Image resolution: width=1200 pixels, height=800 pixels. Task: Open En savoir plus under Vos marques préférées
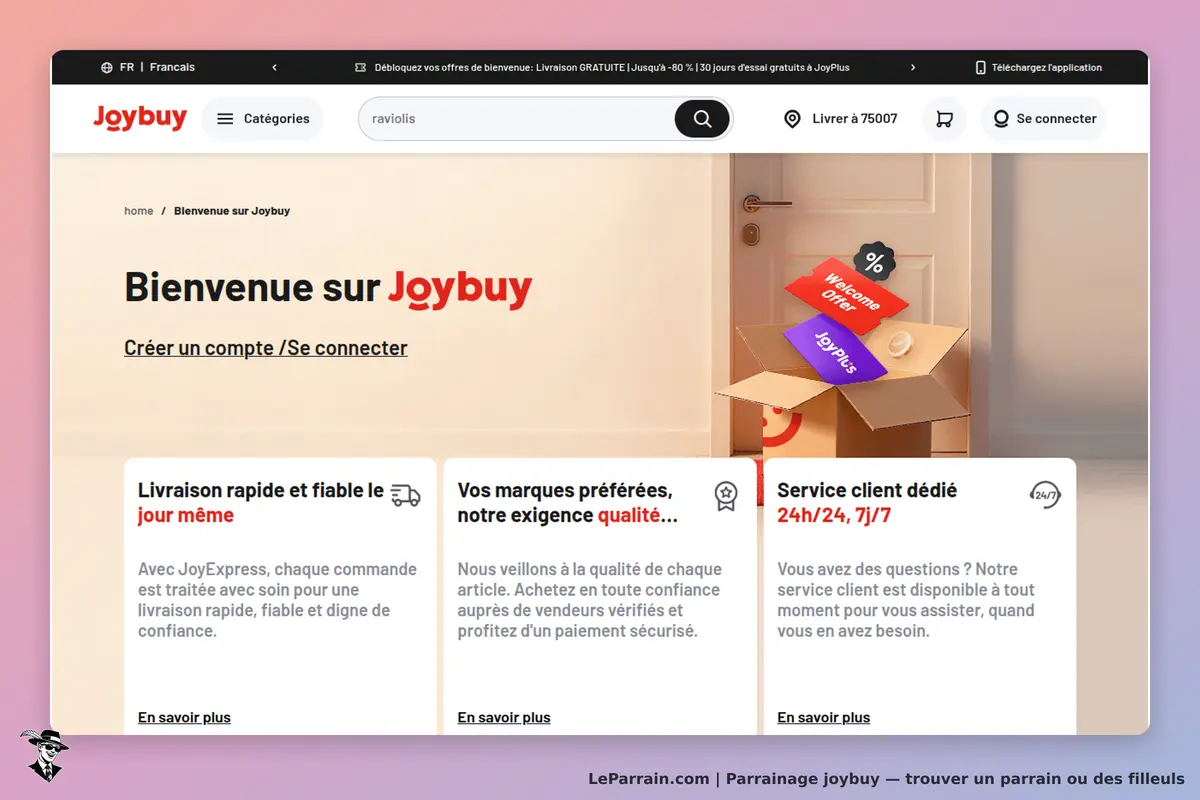tap(504, 717)
